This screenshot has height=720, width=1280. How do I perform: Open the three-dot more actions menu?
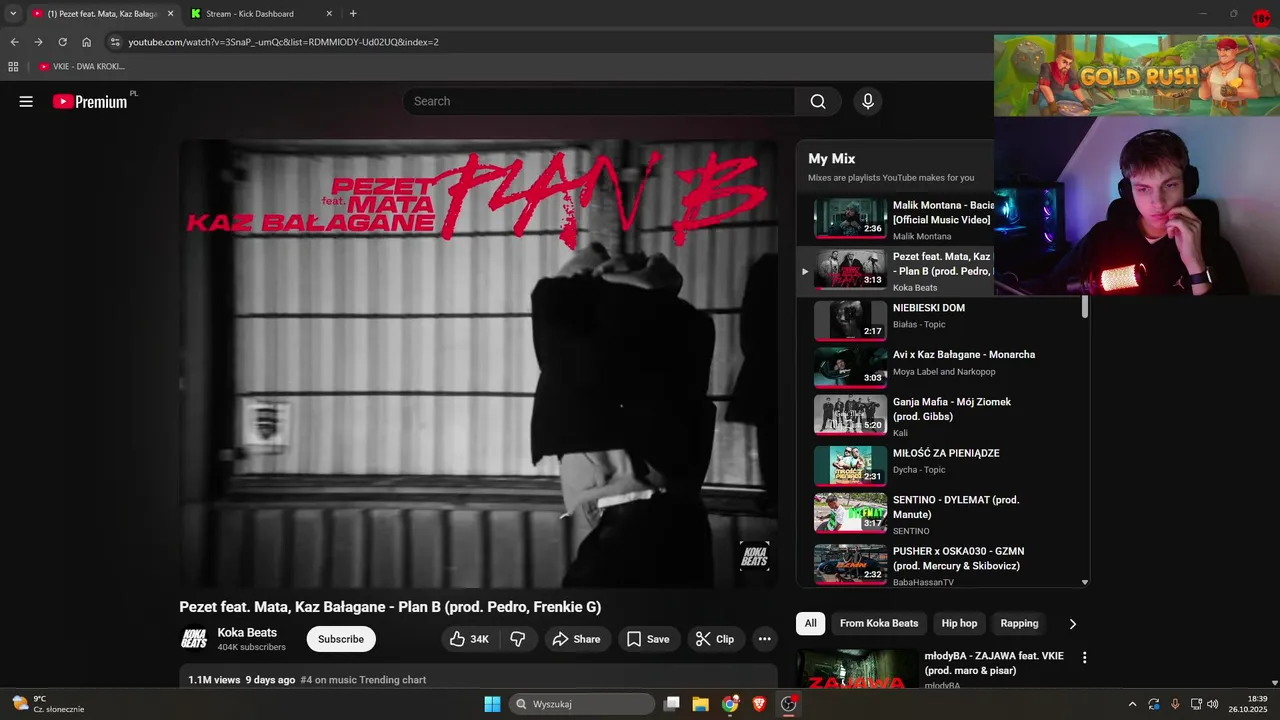pyautogui.click(x=765, y=639)
